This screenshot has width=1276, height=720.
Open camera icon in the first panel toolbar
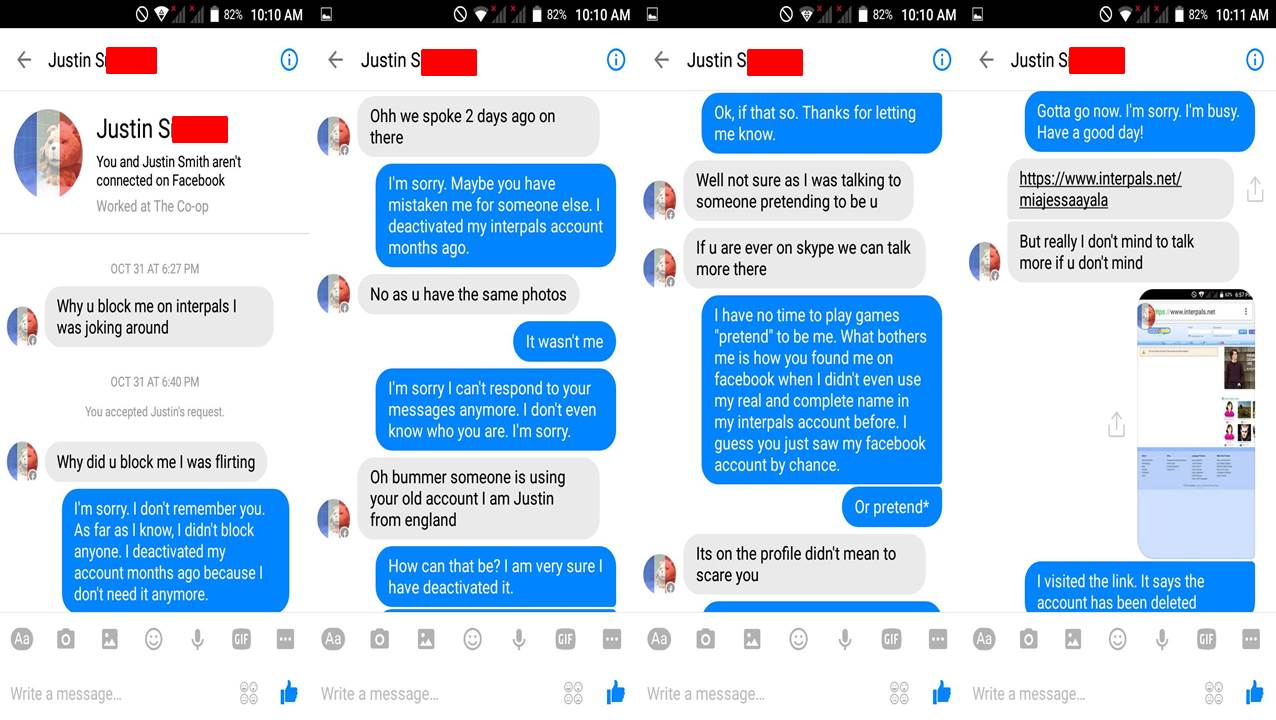[x=66, y=639]
